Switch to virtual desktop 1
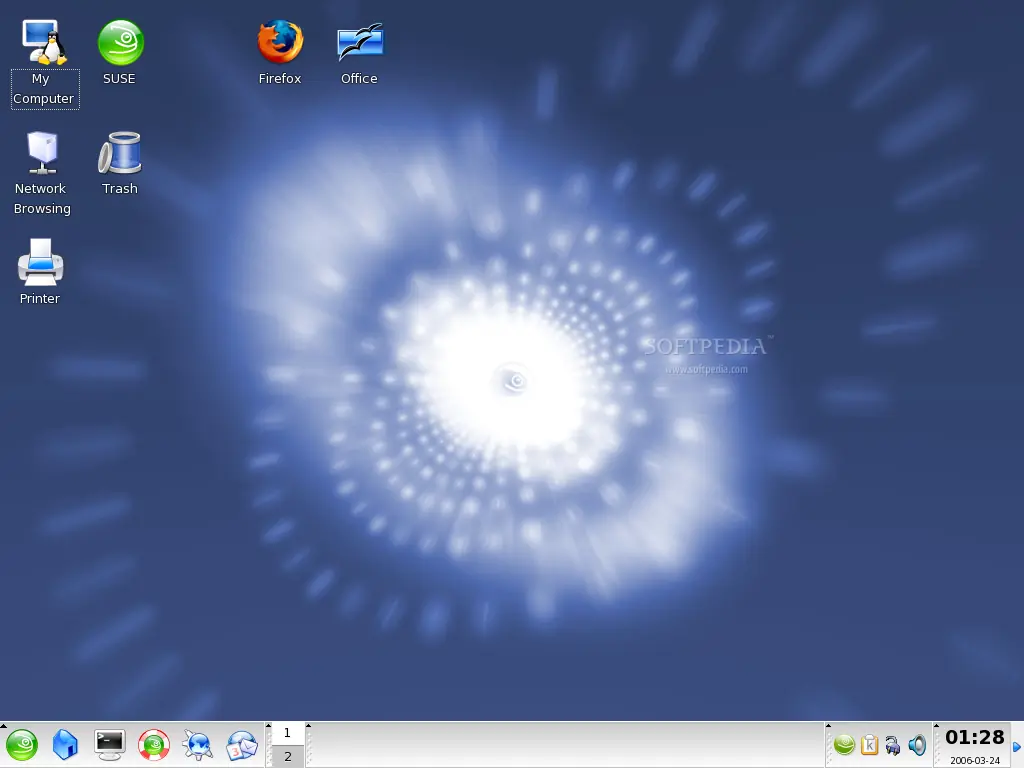1024x768 pixels. point(287,733)
